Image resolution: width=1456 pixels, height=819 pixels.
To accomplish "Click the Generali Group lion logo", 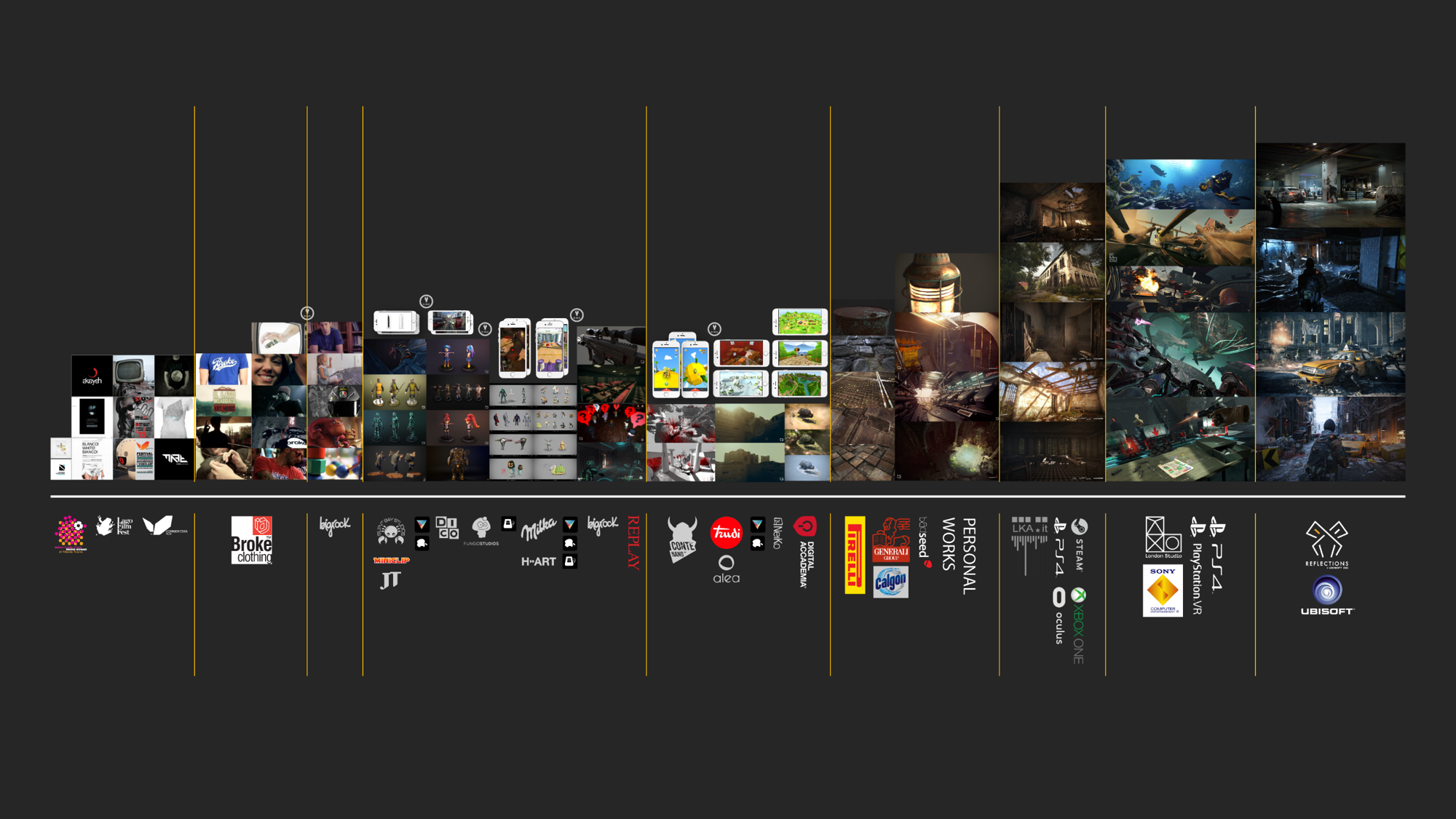I will pyautogui.click(x=891, y=539).
